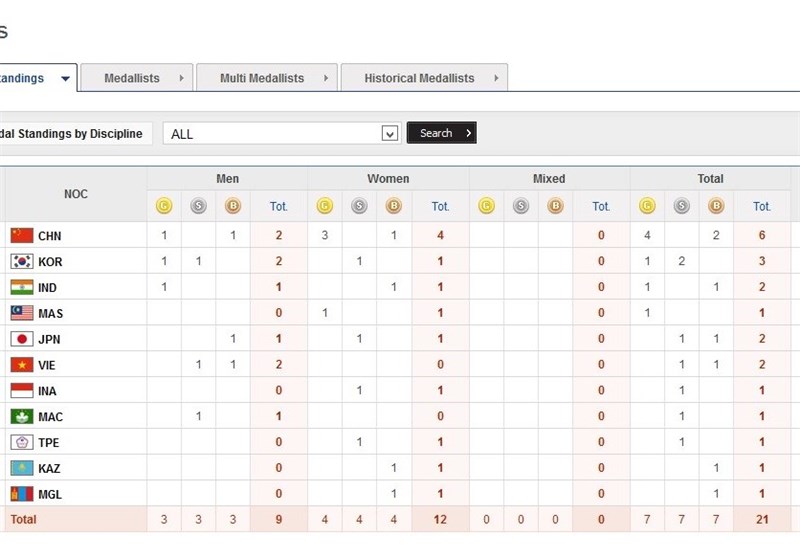
Task: Open the Medallists tab
Action: [x=132, y=78]
